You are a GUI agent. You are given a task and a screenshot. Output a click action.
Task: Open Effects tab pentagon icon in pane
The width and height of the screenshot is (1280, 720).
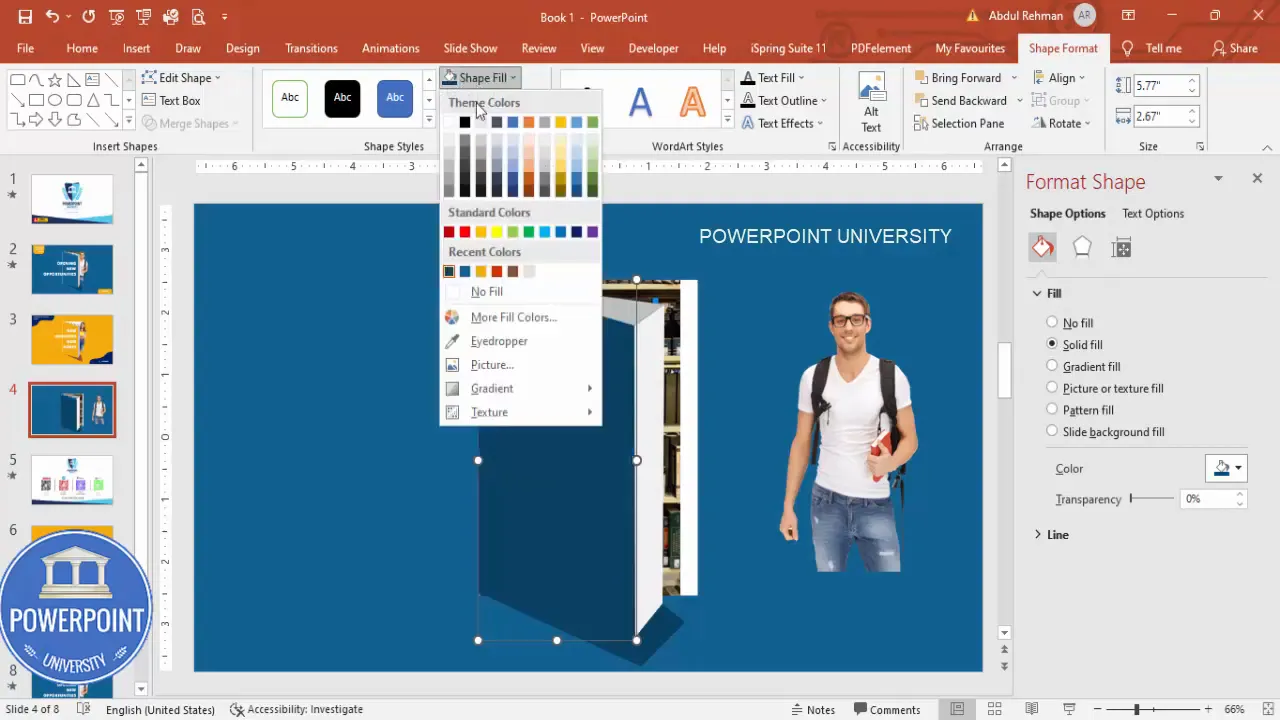(1082, 248)
